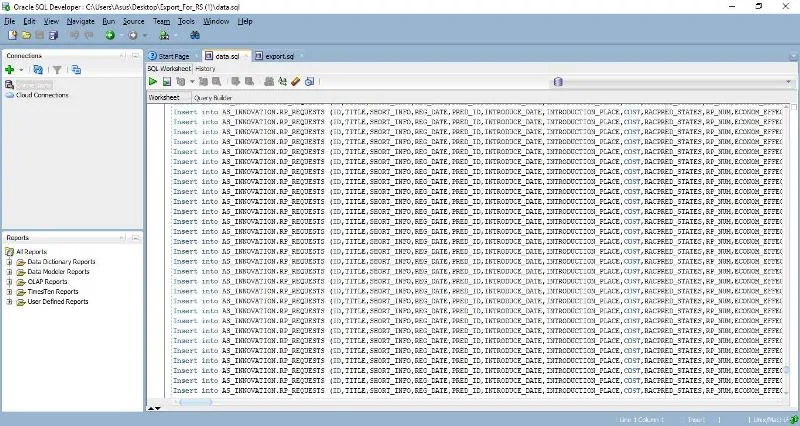Select Cloud Connections in tree
Image resolution: width=800 pixels, height=426 pixels.
(42, 95)
